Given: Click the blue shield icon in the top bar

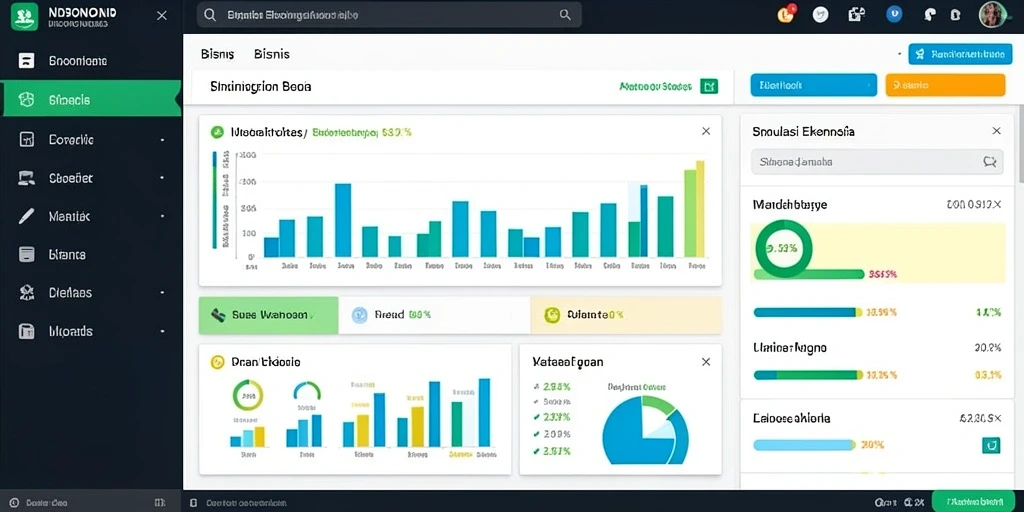Looking at the screenshot, I should coord(893,14).
